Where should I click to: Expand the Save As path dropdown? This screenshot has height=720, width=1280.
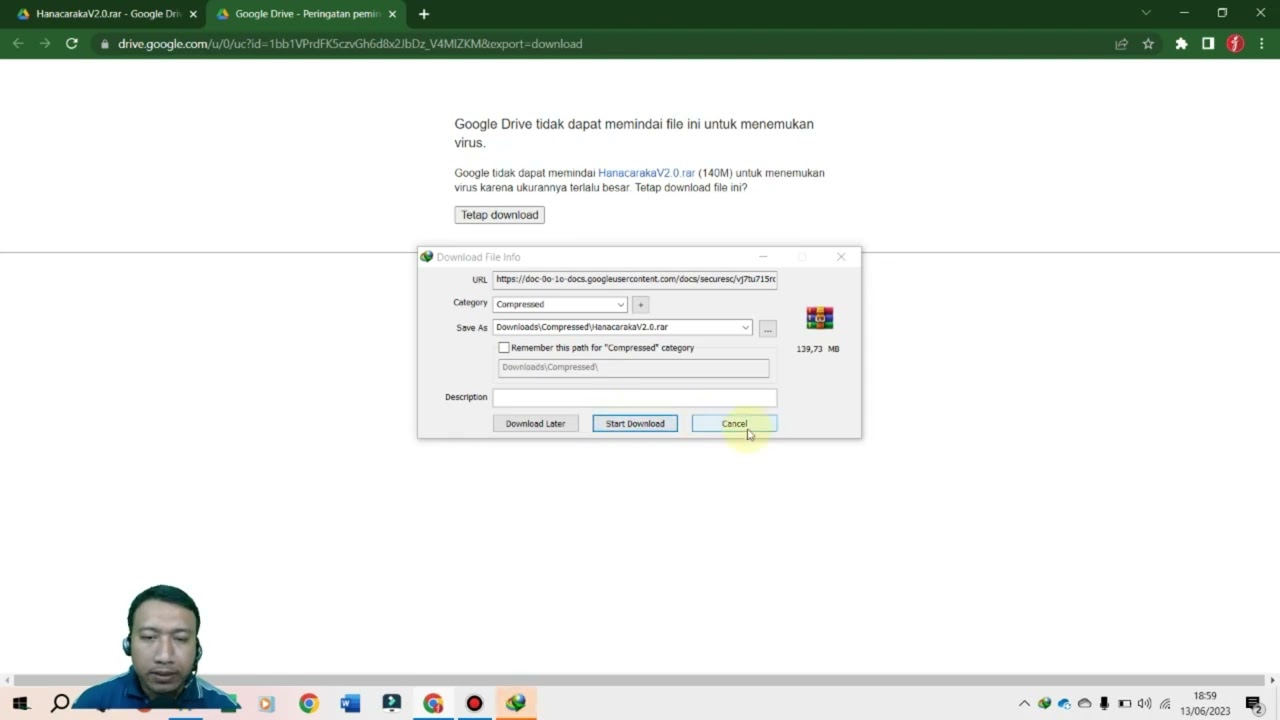click(x=745, y=327)
